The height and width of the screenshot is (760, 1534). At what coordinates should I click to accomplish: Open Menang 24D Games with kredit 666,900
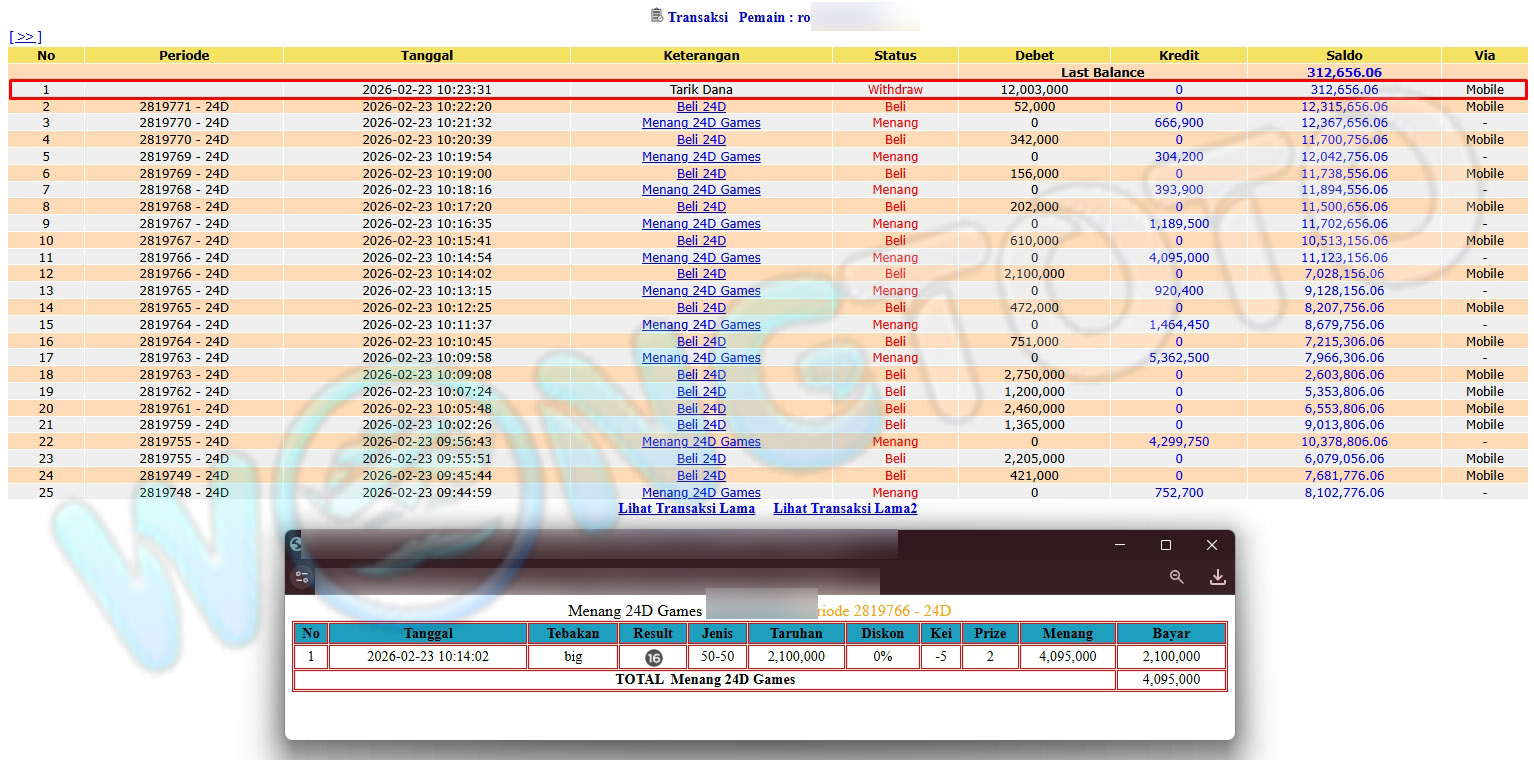coord(701,123)
